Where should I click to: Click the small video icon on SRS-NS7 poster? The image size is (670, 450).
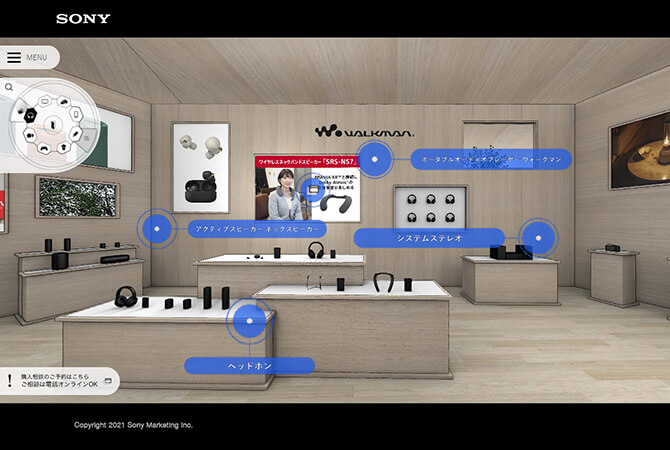(x=313, y=191)
